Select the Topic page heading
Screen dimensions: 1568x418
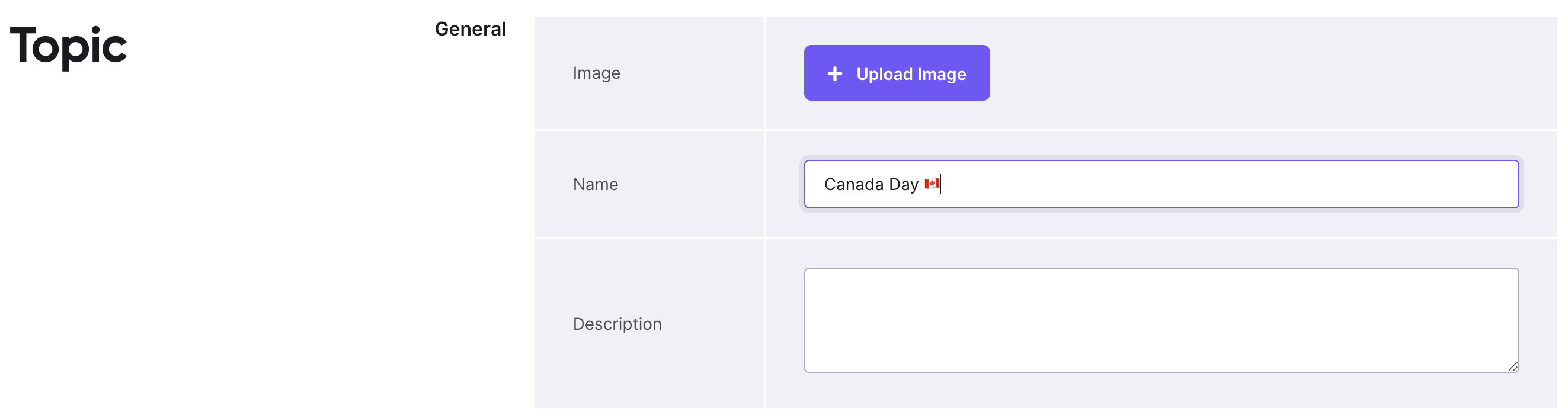68,46
